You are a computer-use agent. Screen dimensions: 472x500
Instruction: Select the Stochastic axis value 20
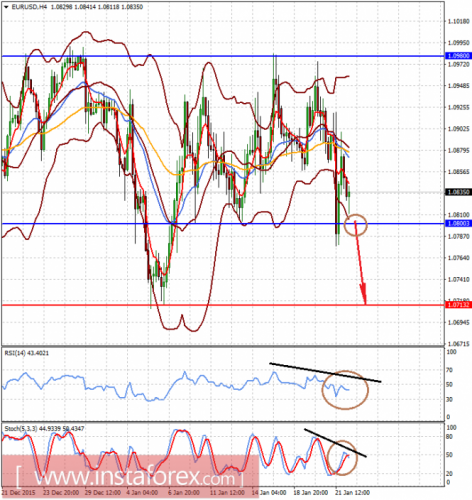point(449,473)
